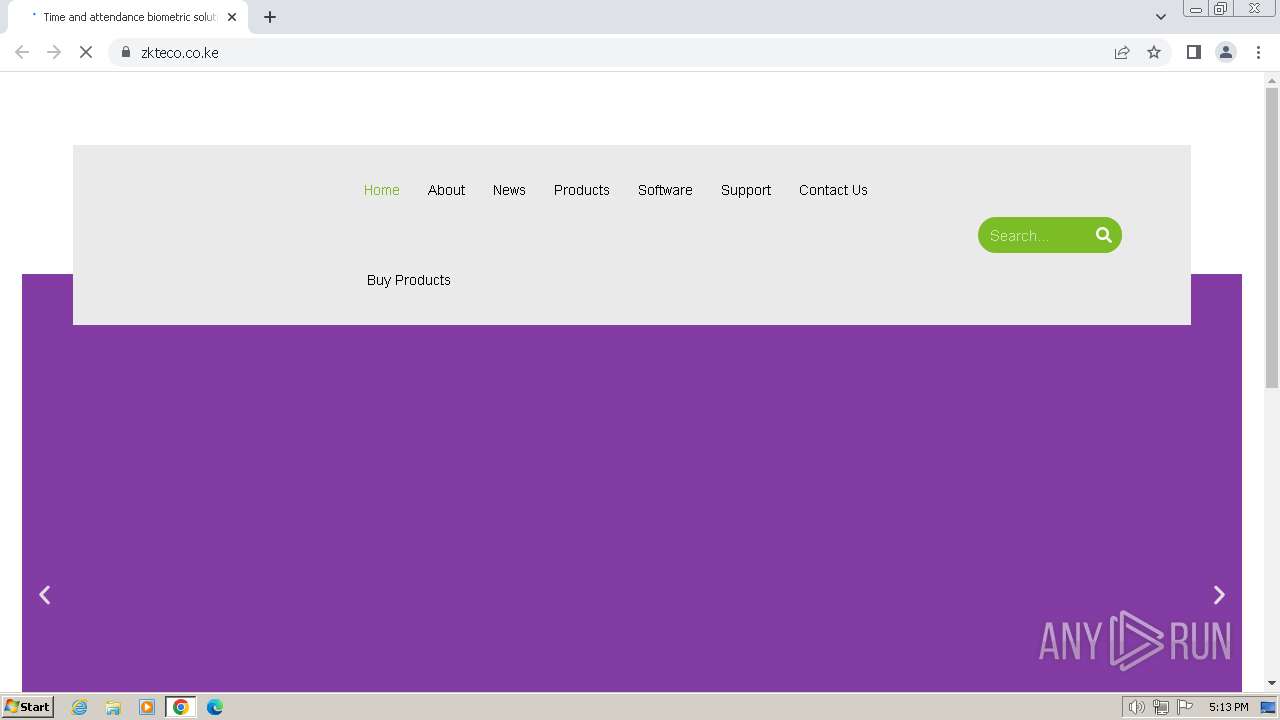Image resolution: width=1280 pixels, height=720 pixels.
Task: Show next slide in carousel
Action: point(1219,595)
